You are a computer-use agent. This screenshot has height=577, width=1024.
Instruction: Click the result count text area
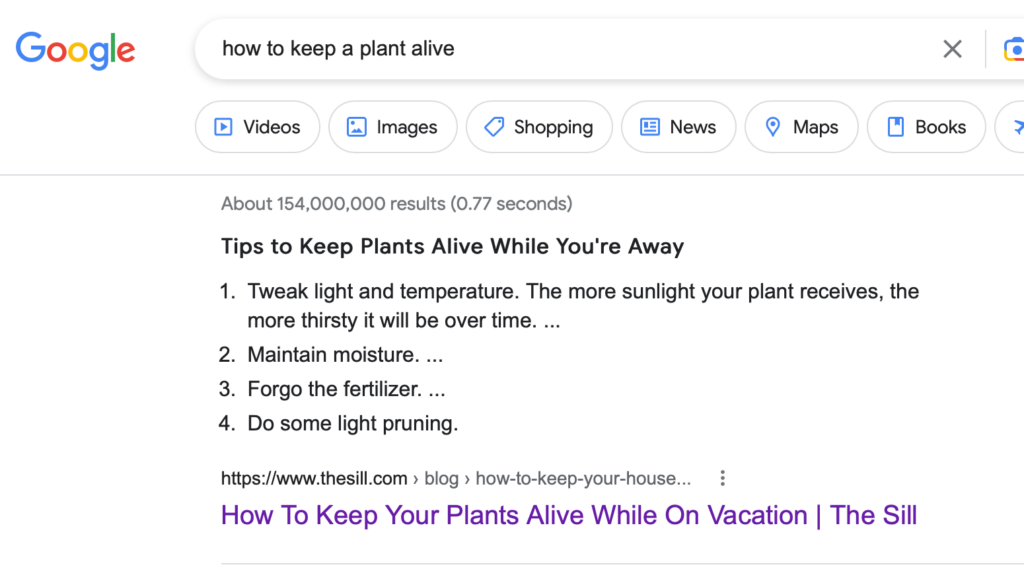click(396, 203)
